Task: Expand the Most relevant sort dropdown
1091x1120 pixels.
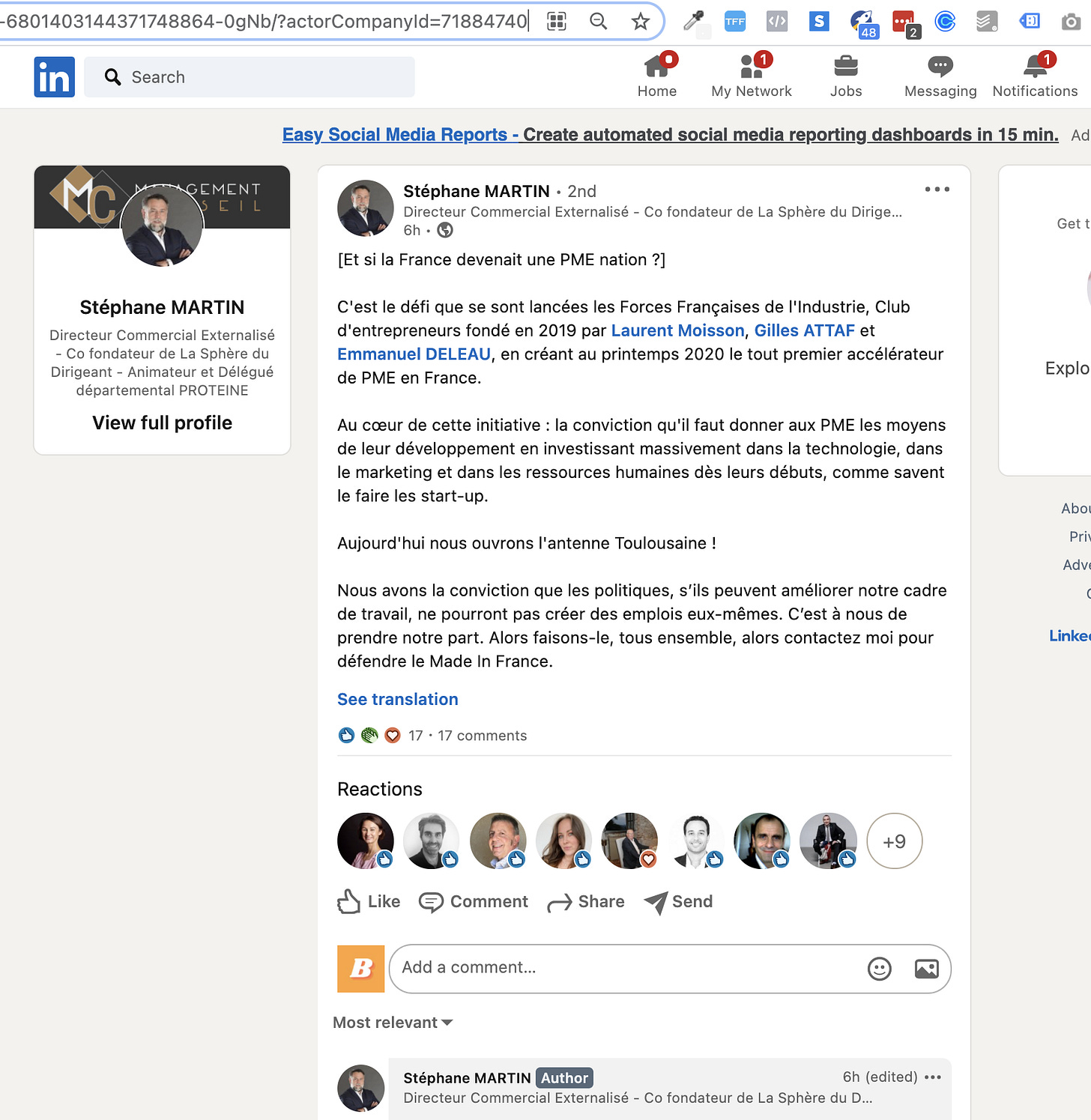Action: tap(393, 1023)
